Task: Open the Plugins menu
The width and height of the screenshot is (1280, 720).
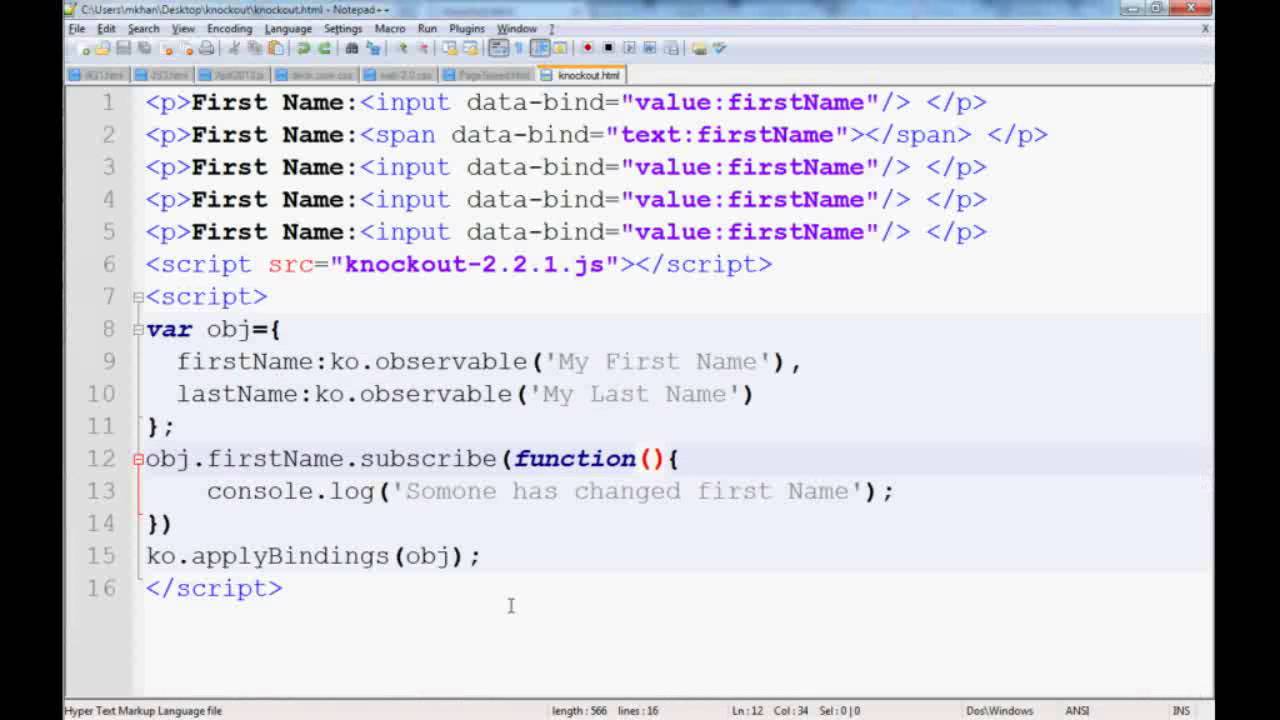Action: pos(467,28)
